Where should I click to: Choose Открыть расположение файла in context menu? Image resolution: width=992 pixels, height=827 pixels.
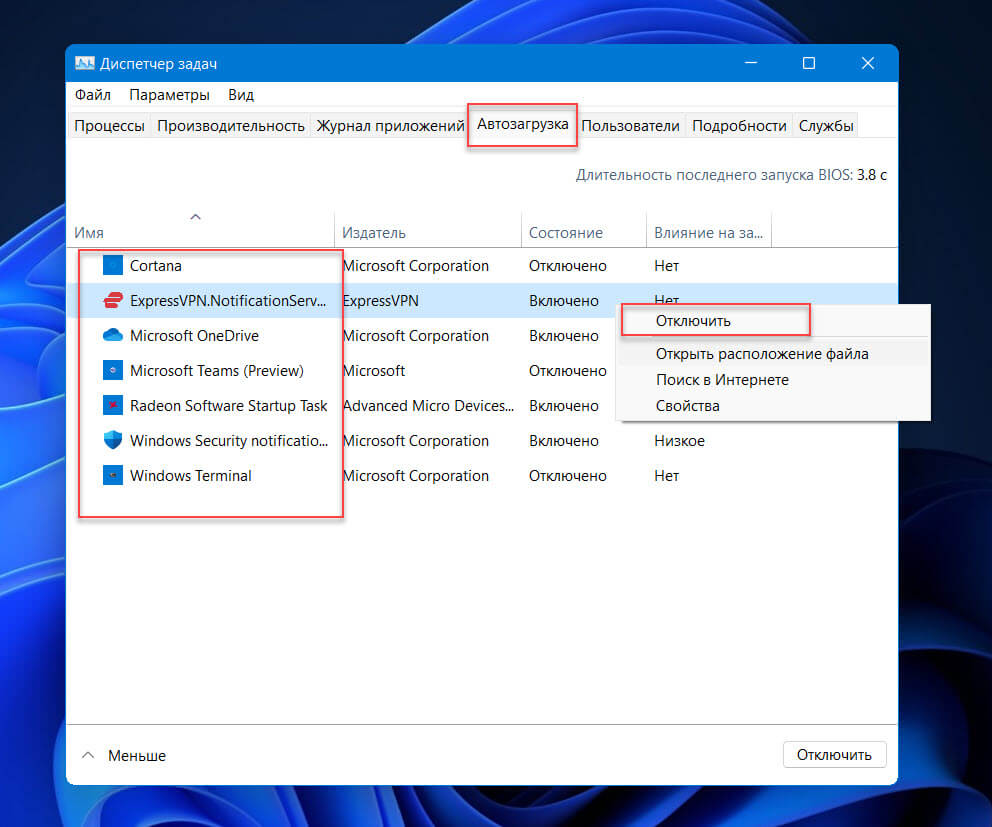tap(762, 354)
